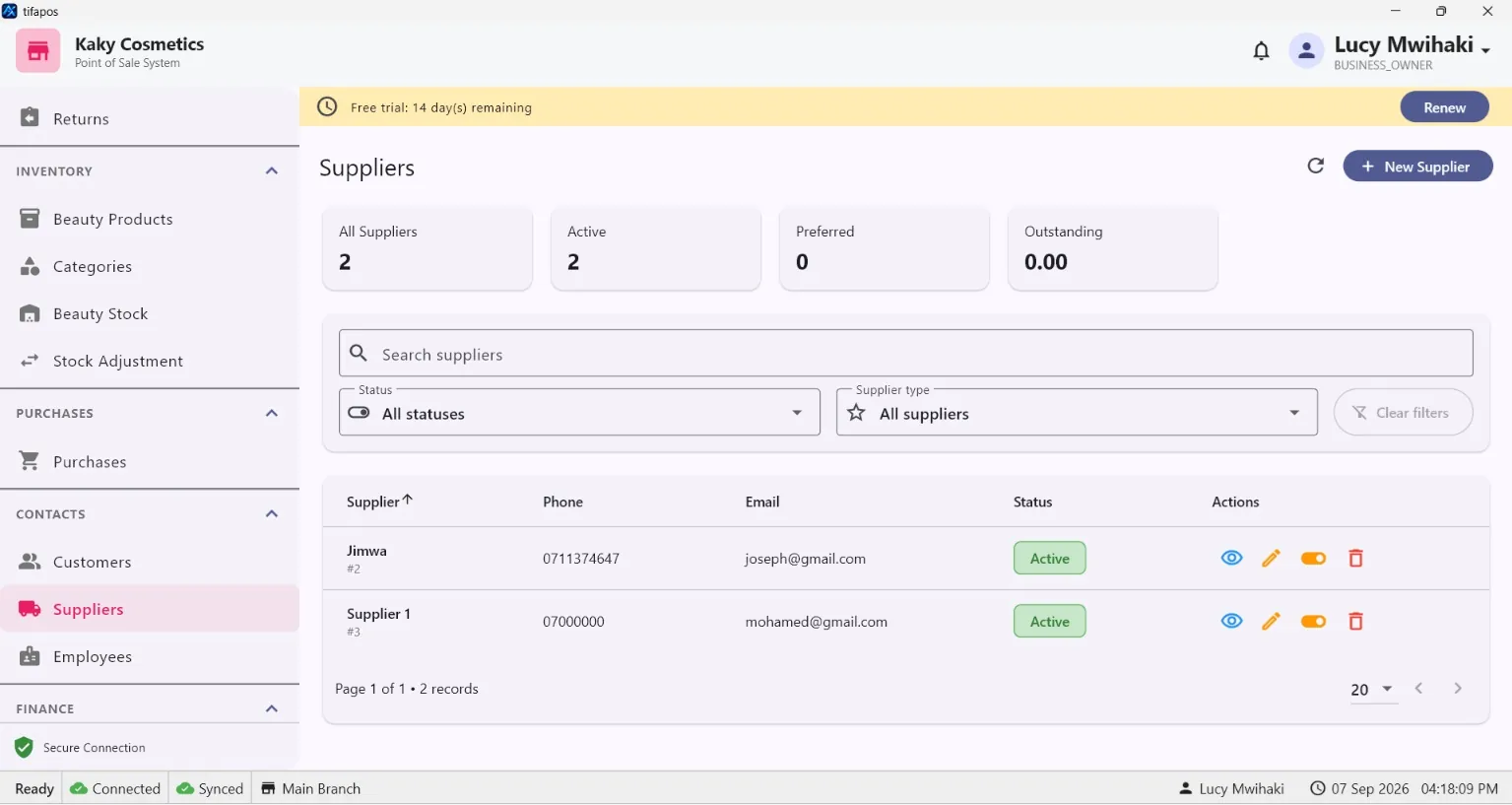Click the Secure Connection shield icon
This screenshot has height=805, width=1512.
[24, 748]
